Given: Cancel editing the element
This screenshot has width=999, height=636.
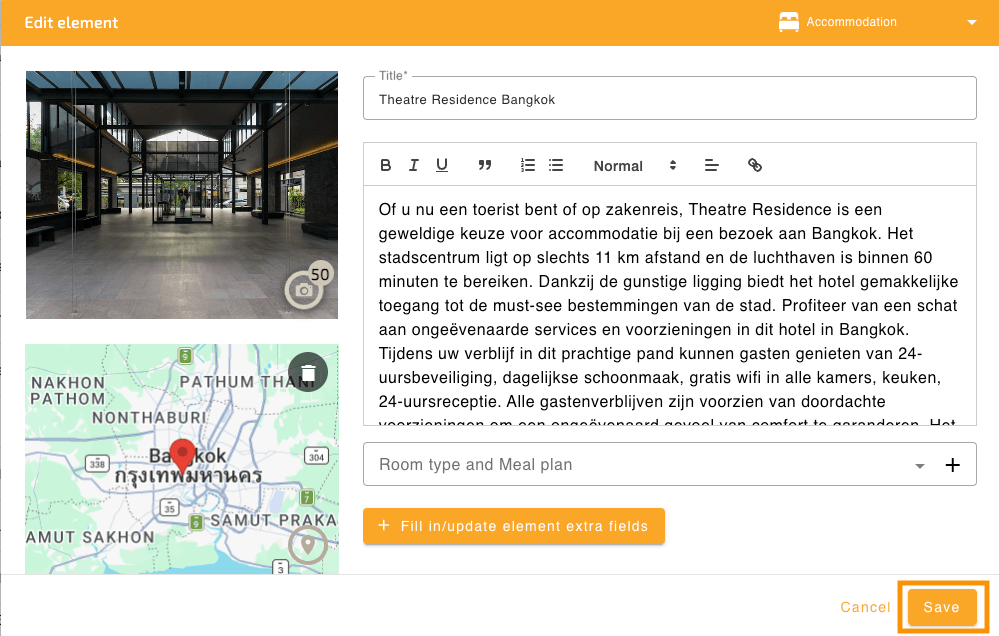Looking at the screenshot, I should pos(865,607).
